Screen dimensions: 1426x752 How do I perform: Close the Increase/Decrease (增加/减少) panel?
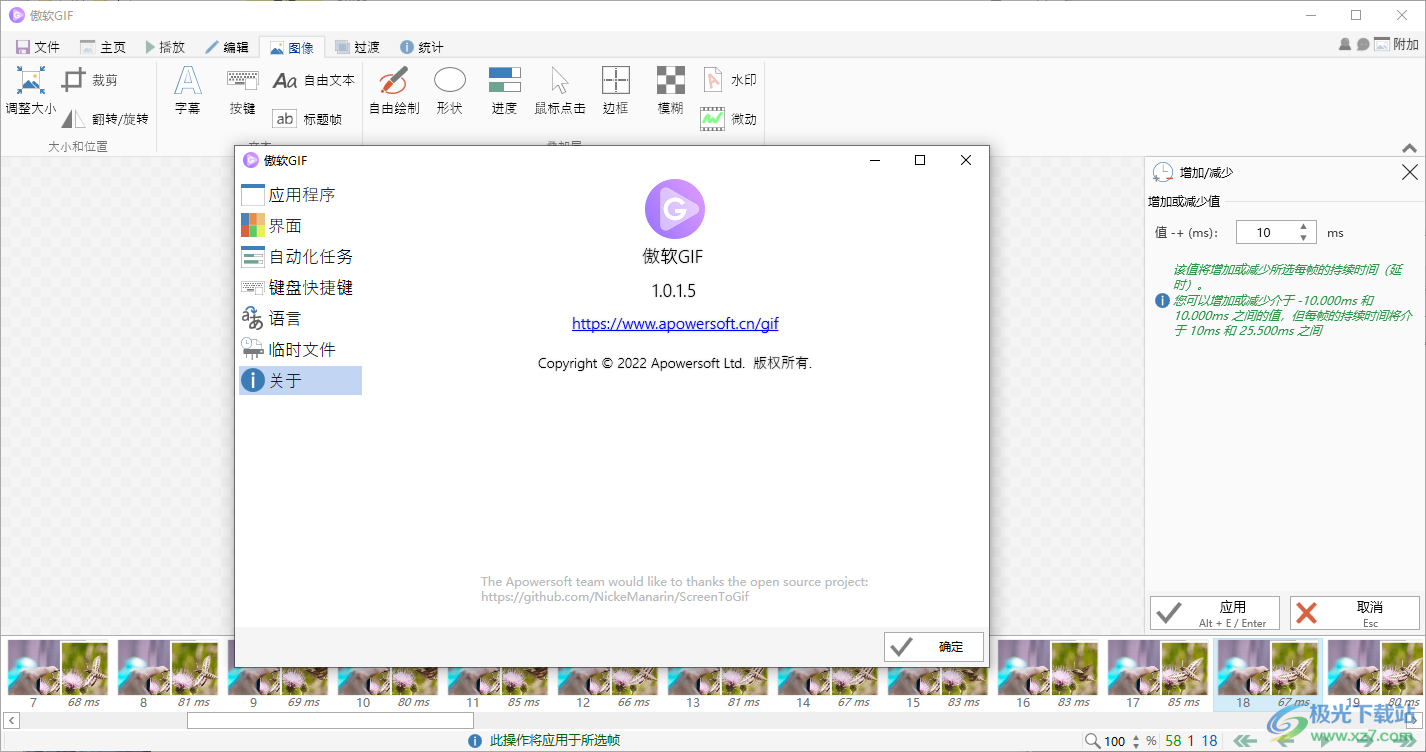[x=1410, y=172]
